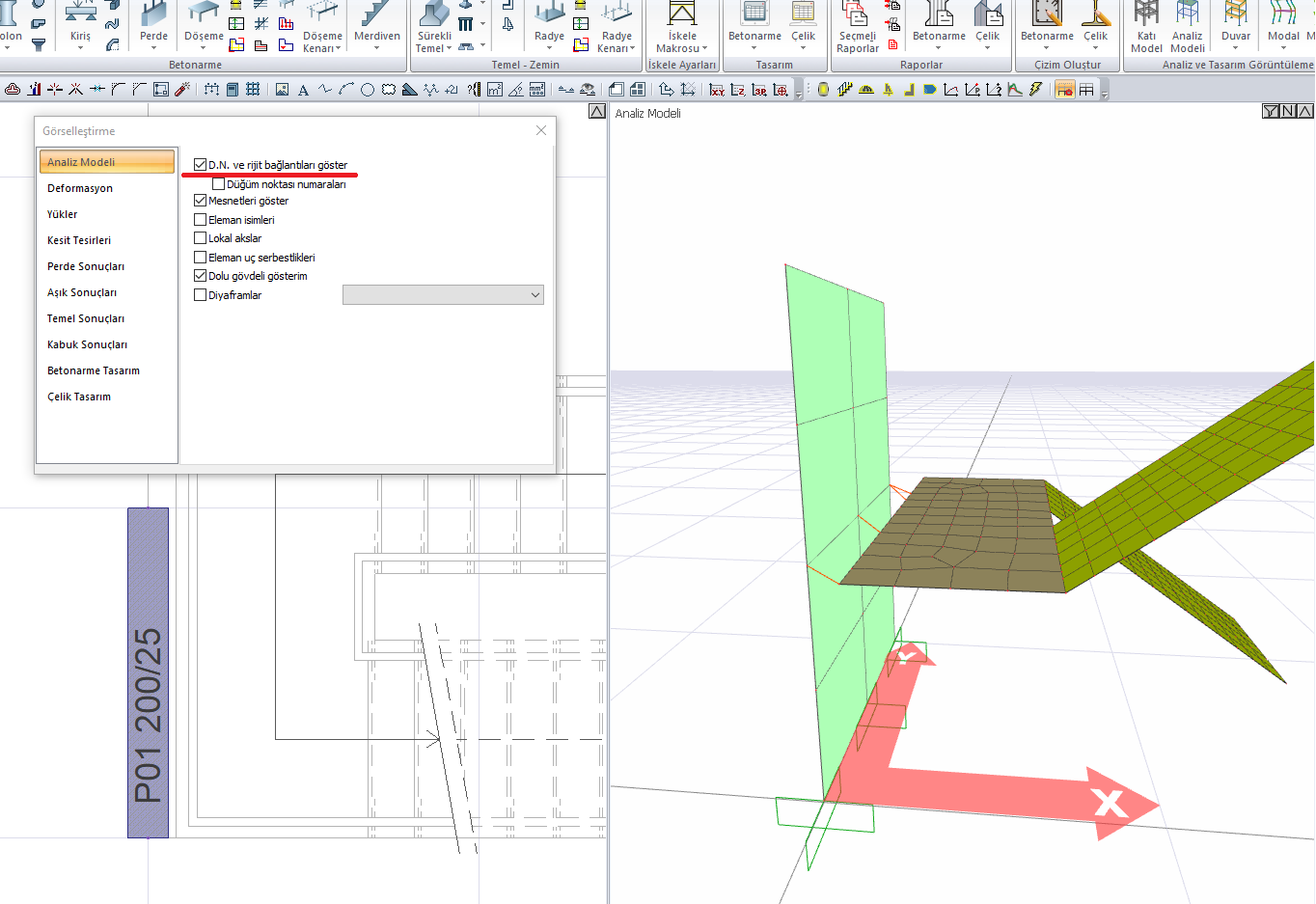The width and height of the screenshot is (1316, 904).
Task: Toggle 'Mesnetleri göster' checkbox
Action: [200, 201]
